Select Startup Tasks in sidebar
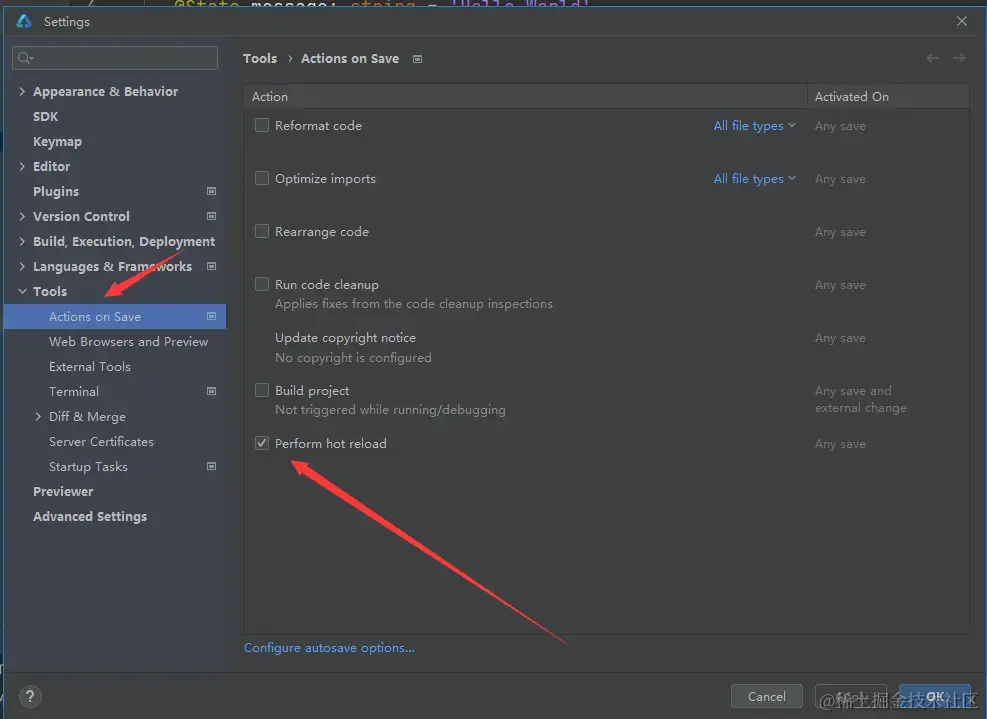This screenshot has height=719, width=987. tap(88, 467)
